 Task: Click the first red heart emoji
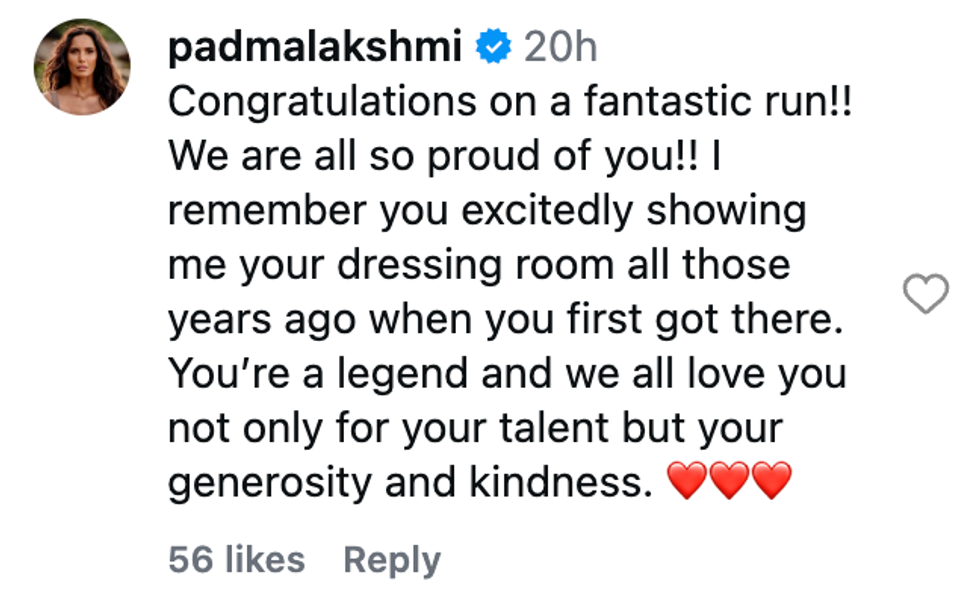[687, 483]
